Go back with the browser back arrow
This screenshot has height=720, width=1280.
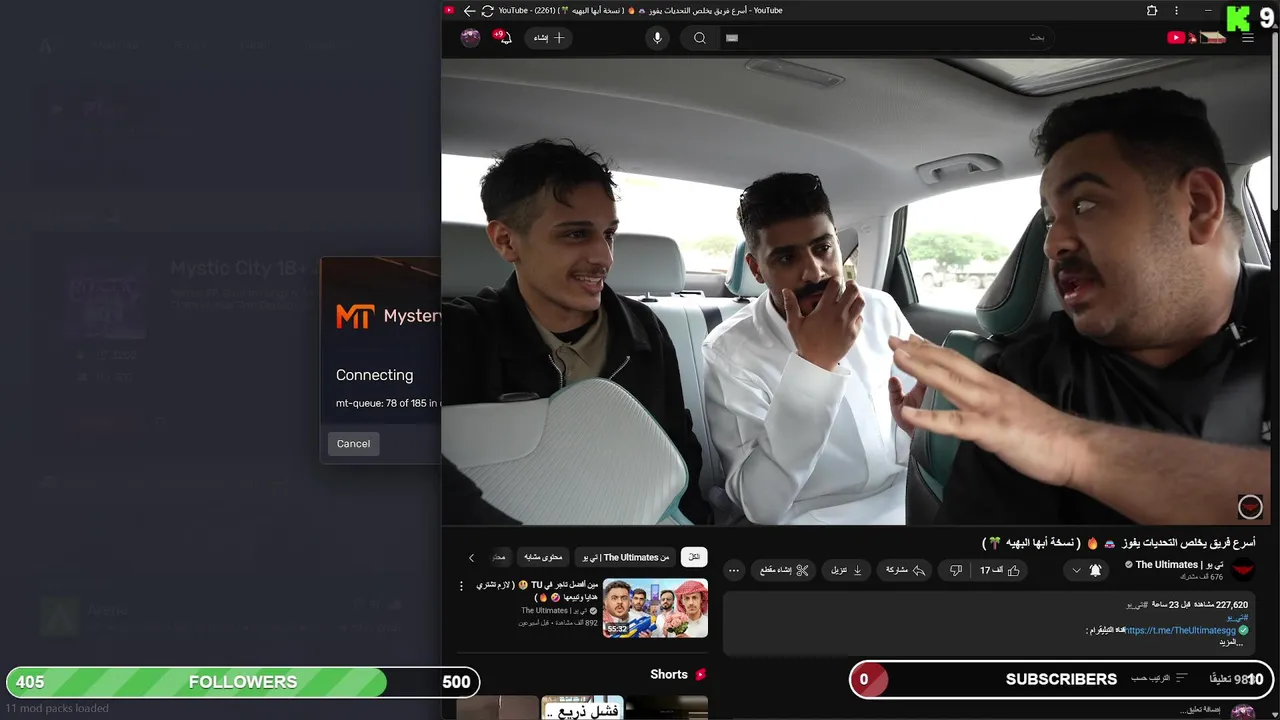[x=468, y=11]
